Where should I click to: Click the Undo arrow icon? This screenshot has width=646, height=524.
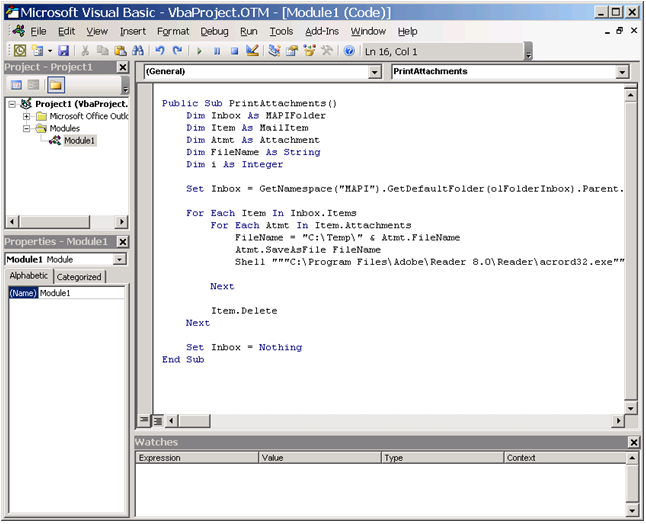[160, 51]
